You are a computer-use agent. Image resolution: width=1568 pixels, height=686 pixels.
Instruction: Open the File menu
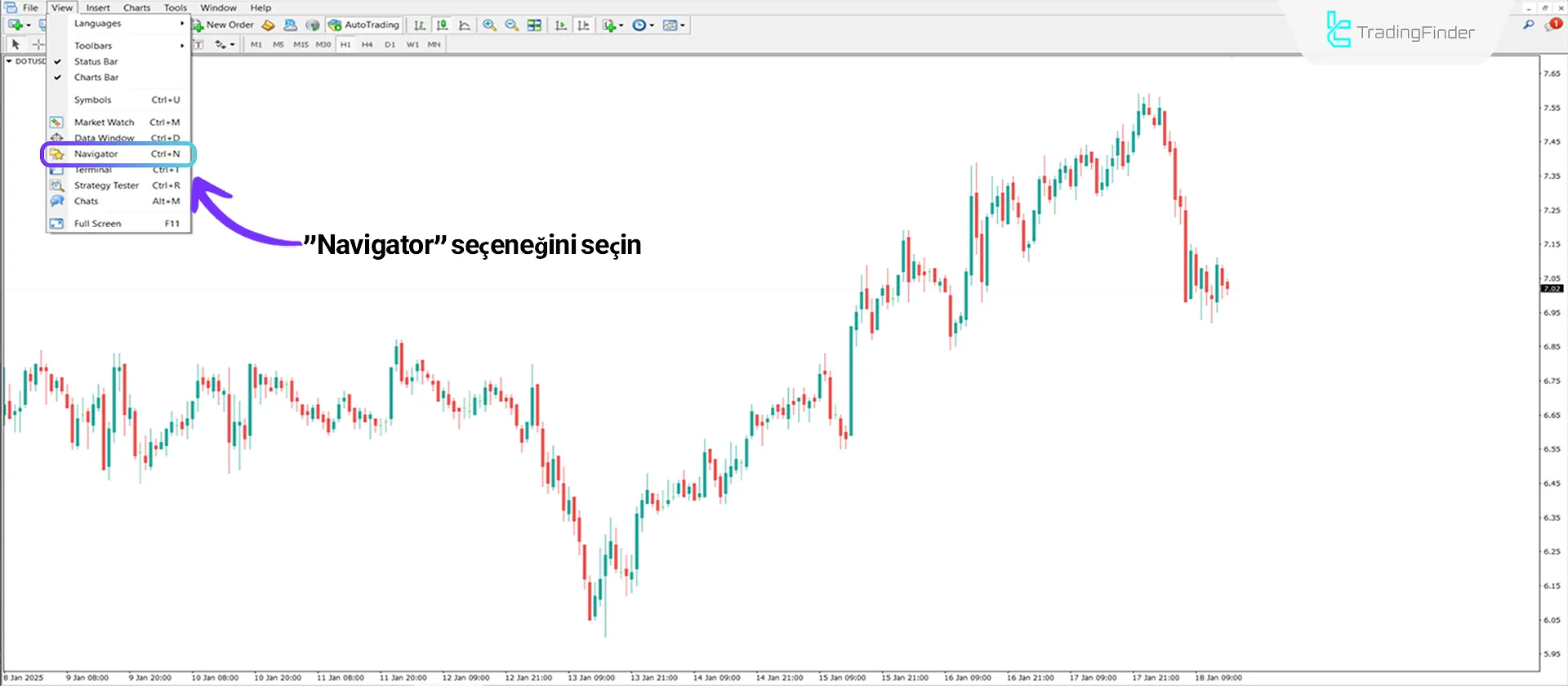(x=30, y=7)
